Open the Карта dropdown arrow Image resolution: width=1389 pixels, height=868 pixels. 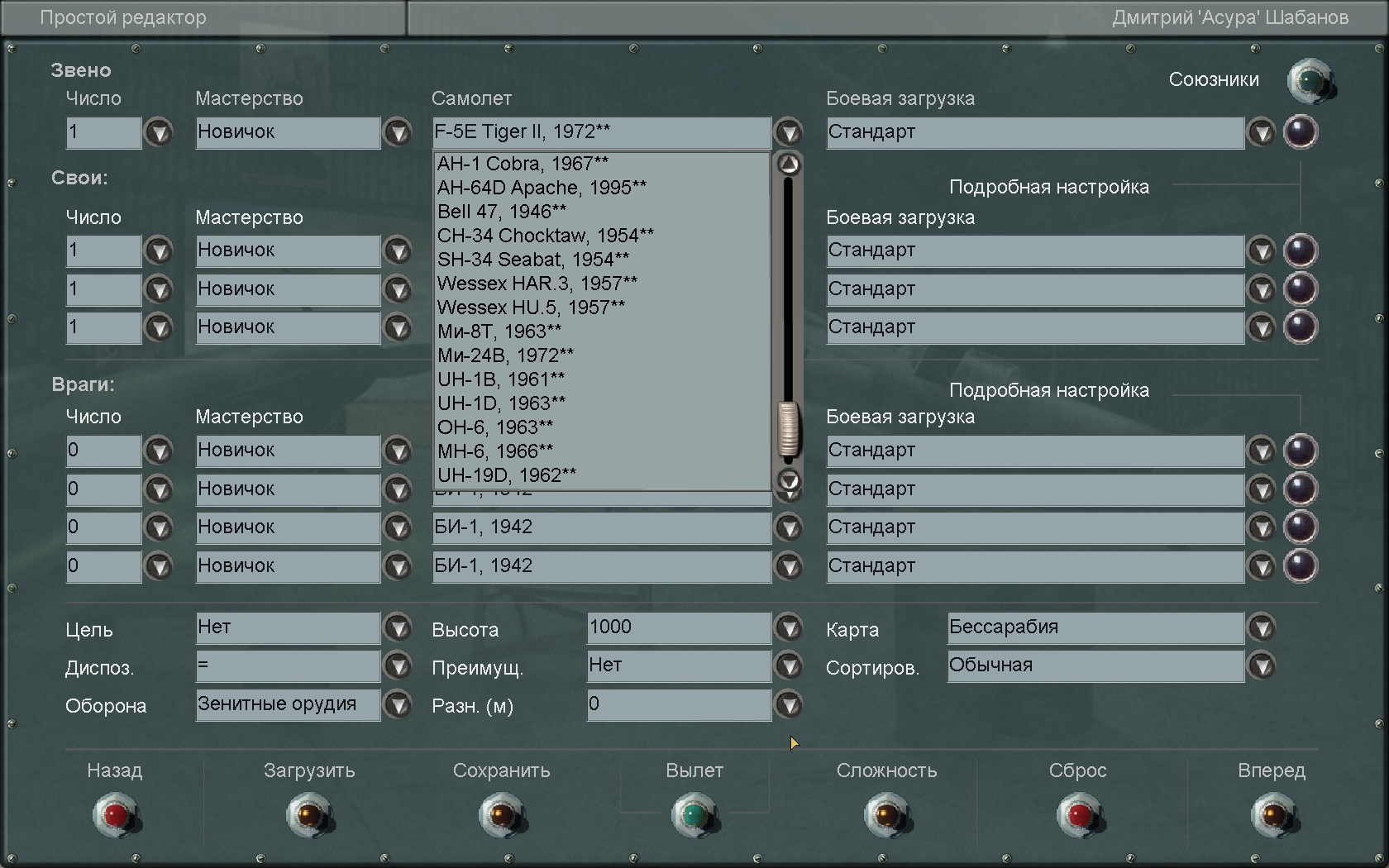click(1262, 627)
